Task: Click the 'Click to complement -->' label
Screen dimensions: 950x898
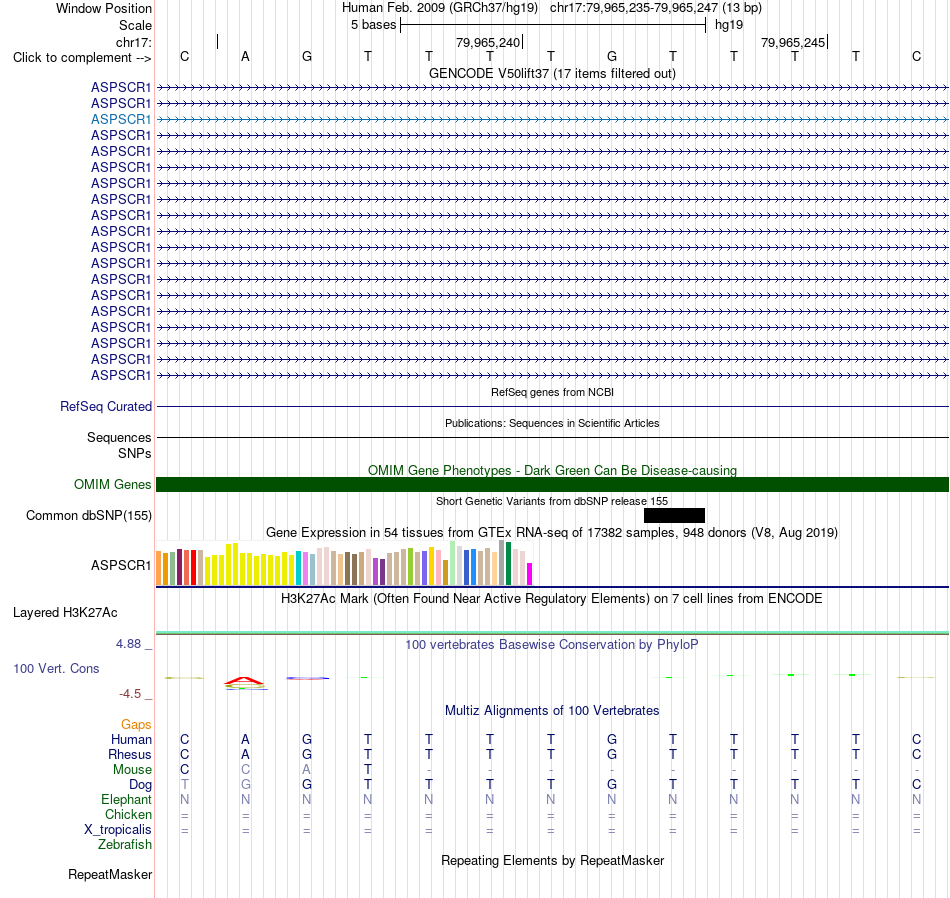Action: (x=82, y=58)
